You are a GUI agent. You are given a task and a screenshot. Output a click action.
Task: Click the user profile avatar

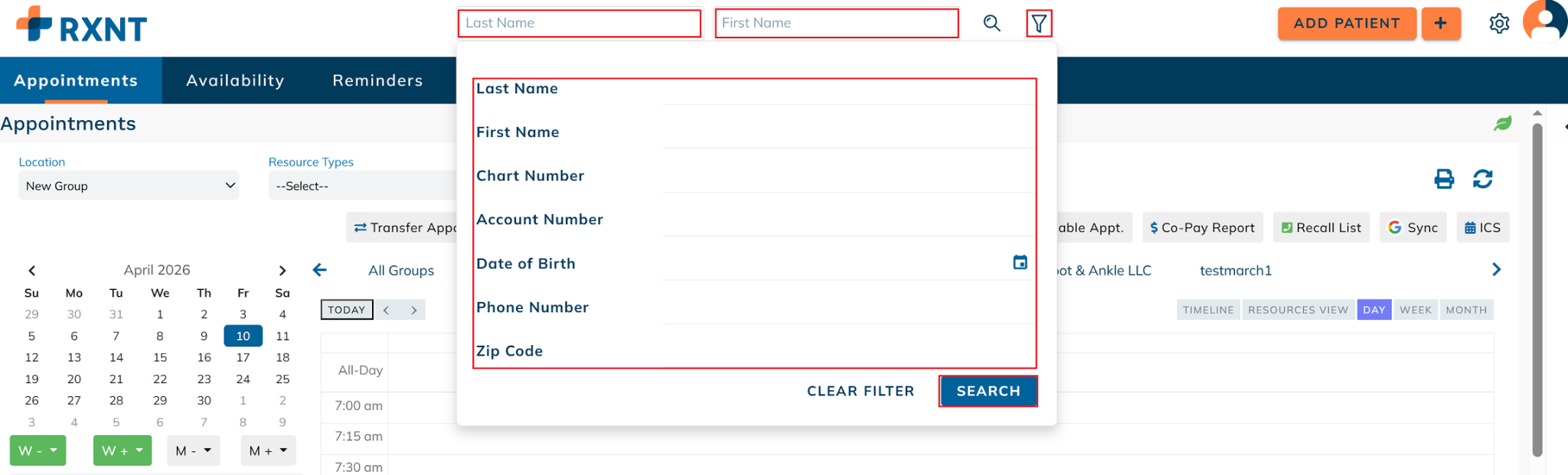click(x=1545, y=21)
